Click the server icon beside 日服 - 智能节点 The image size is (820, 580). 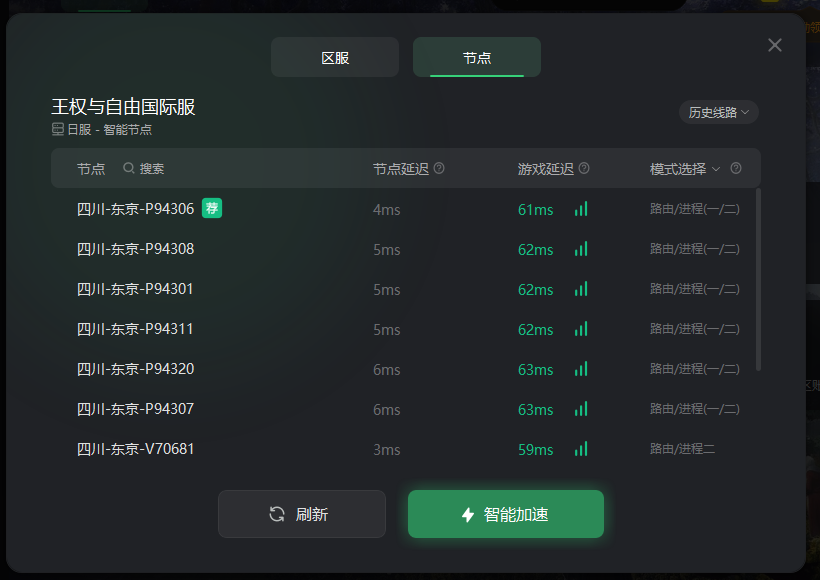[58, 129]
